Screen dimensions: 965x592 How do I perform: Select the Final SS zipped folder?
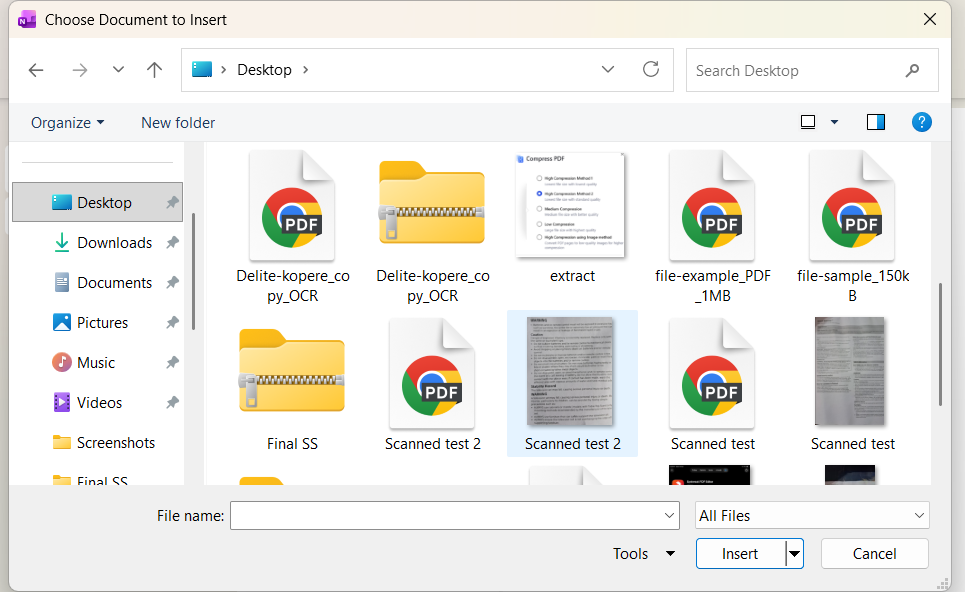[292, 372]
